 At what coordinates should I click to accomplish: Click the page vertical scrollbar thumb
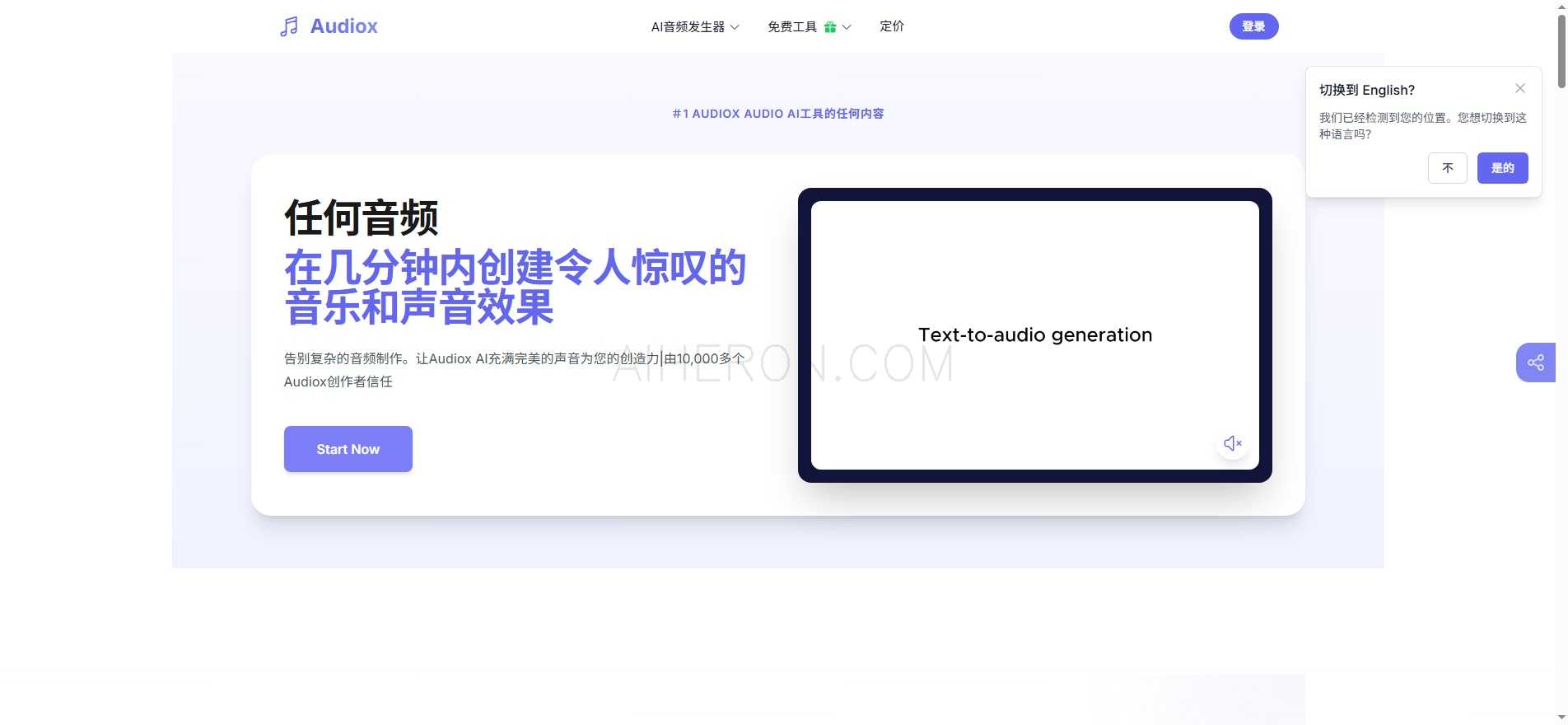[1561, 51]
